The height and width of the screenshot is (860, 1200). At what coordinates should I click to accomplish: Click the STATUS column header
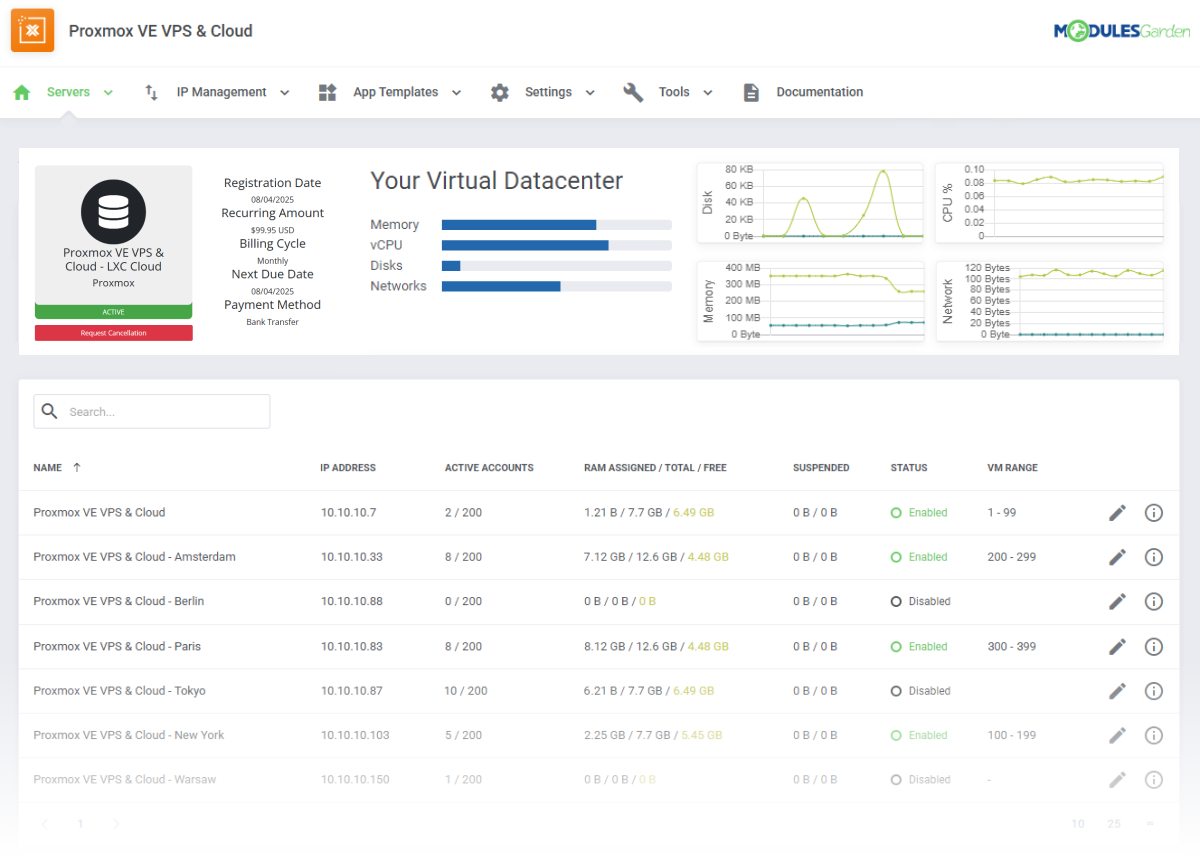tap(909, 467)
